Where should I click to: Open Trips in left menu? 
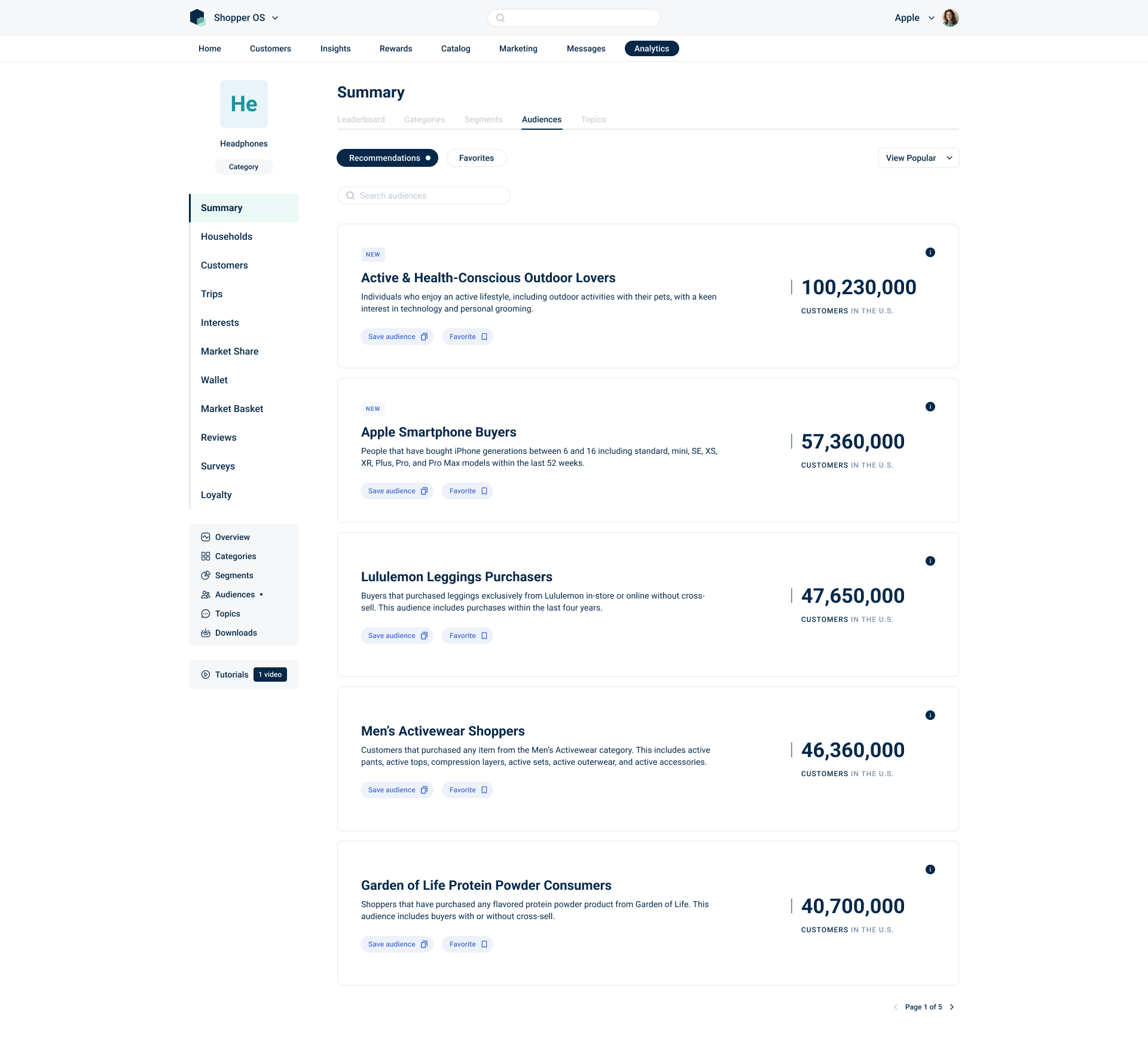[244, 294]
